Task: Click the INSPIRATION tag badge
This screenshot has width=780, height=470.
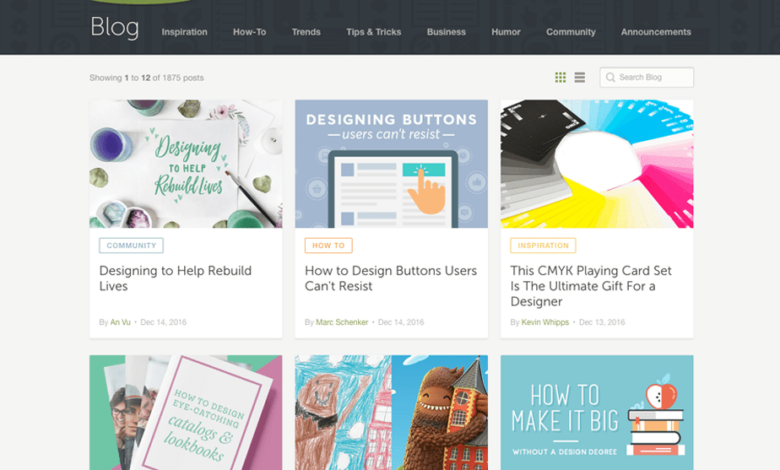Action: [x=543, y=245]
